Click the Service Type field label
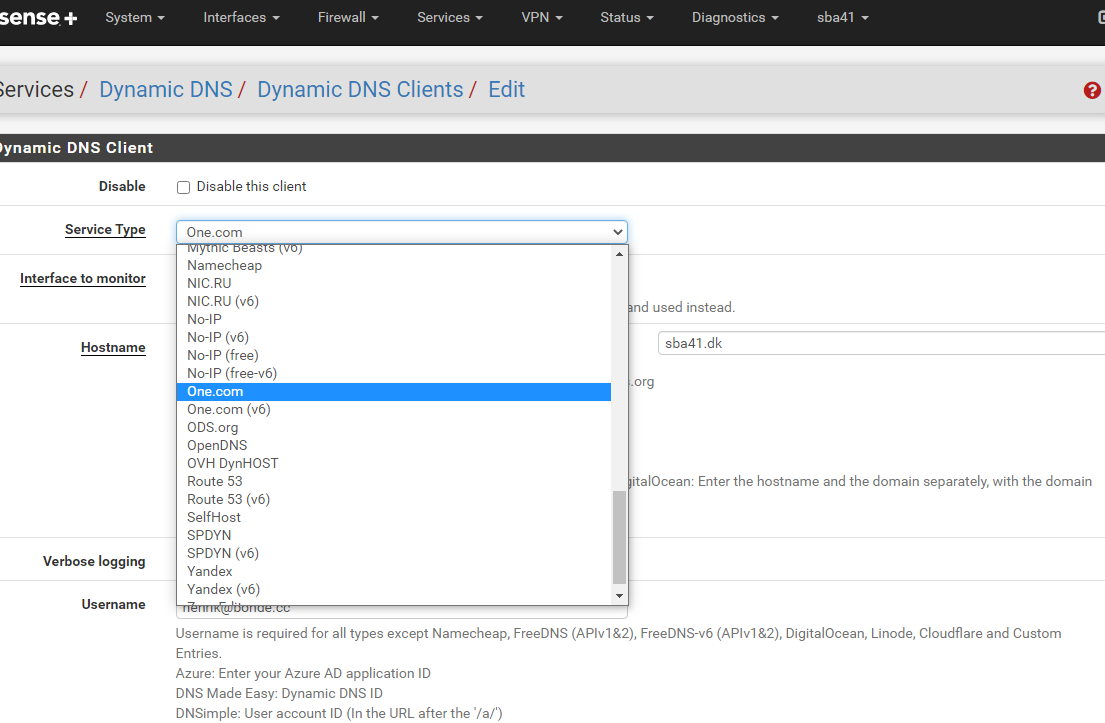 click(x=105, y=230)
